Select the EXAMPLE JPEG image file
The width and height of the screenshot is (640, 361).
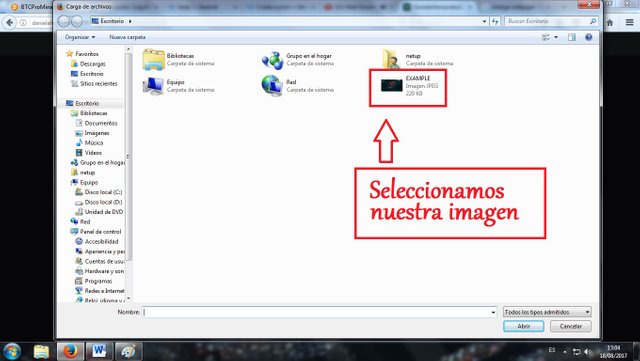pos(409,86)
